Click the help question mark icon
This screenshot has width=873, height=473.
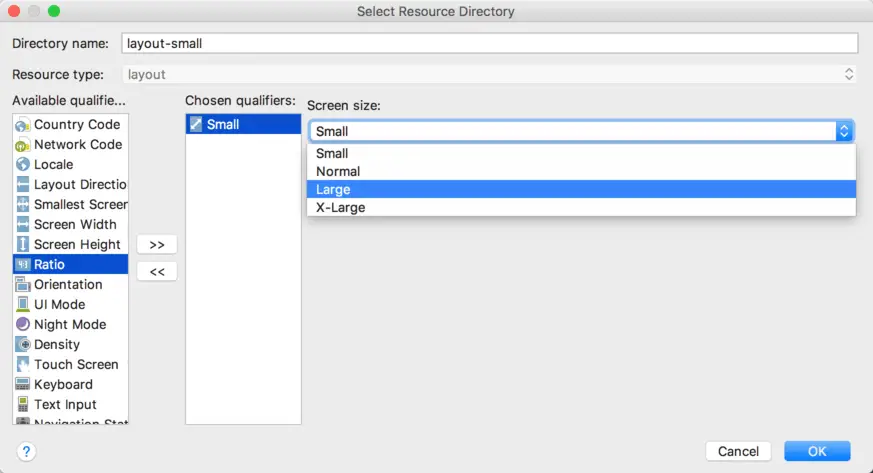[x=26, y=451]
